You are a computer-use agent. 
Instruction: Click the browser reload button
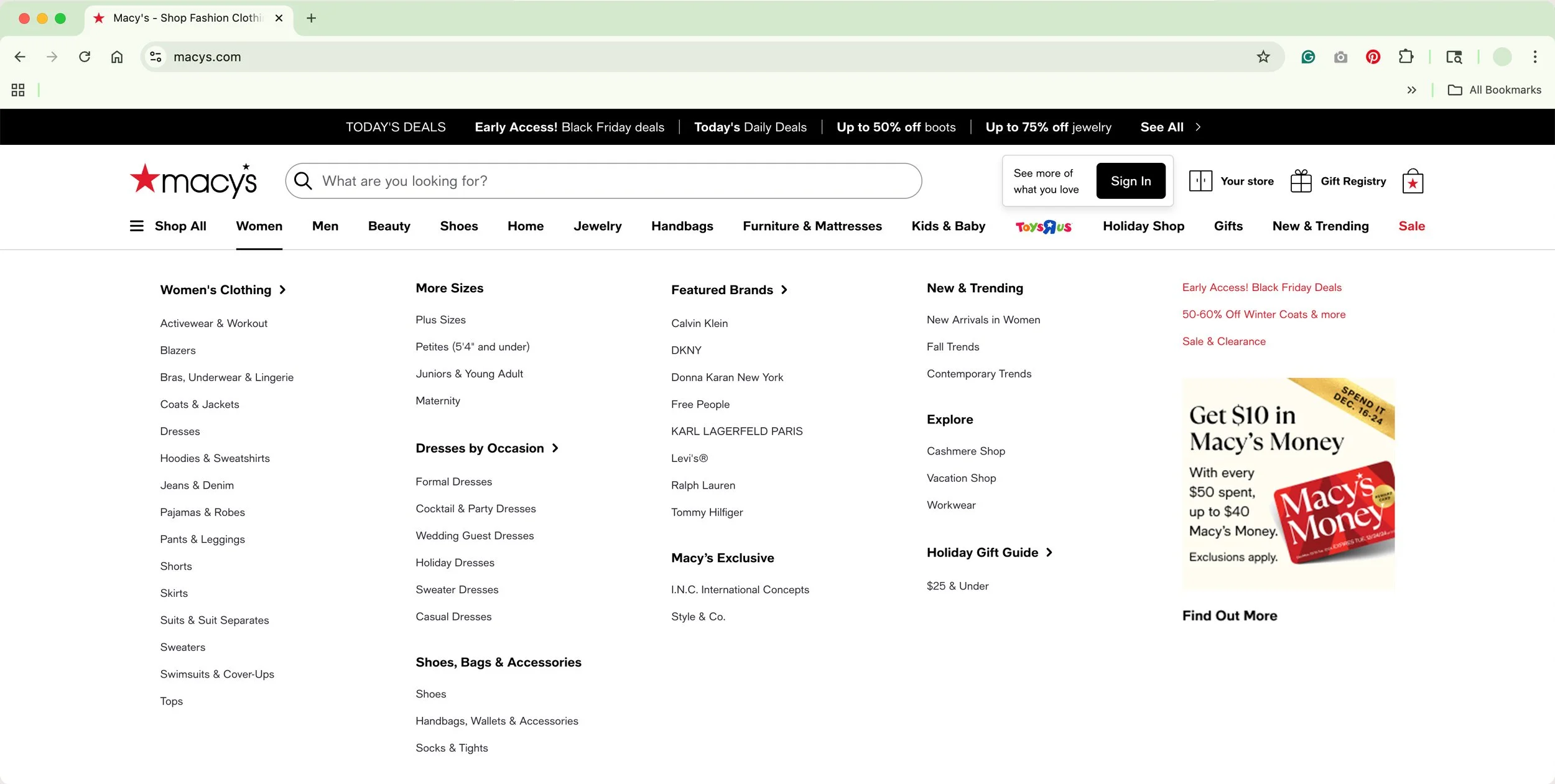tap(85, 57)
